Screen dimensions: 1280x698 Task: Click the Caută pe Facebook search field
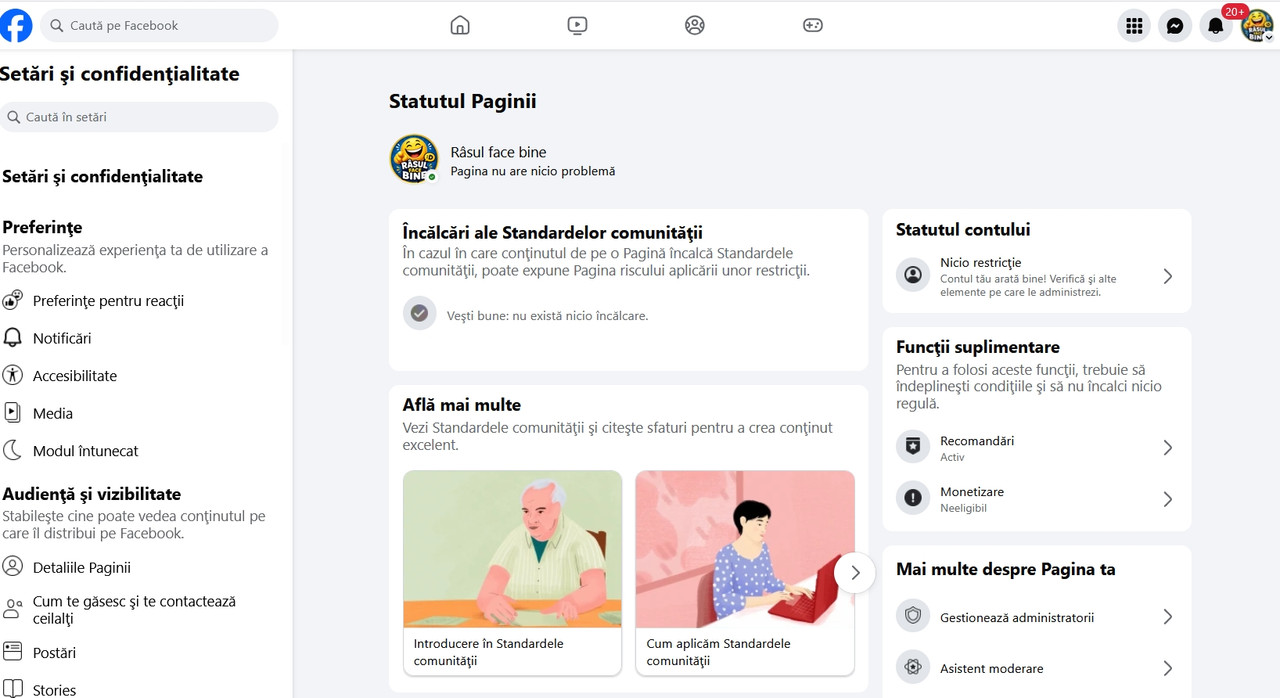point(159,26)
